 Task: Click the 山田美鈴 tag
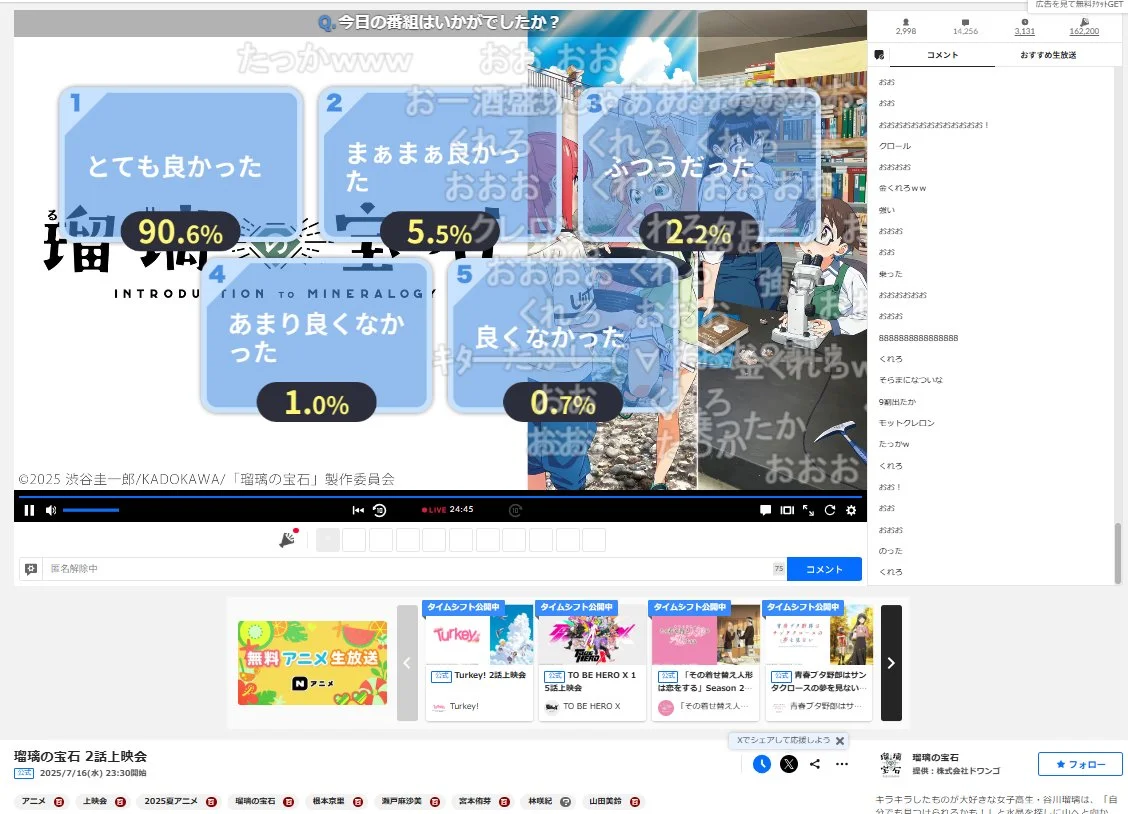(x=606, y=801)
